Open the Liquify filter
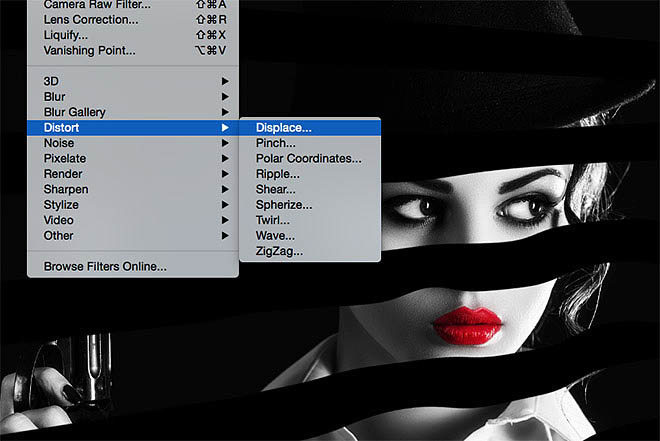Image resolution: width=660 pixels, height=441 pixels. tap(133, 35)
